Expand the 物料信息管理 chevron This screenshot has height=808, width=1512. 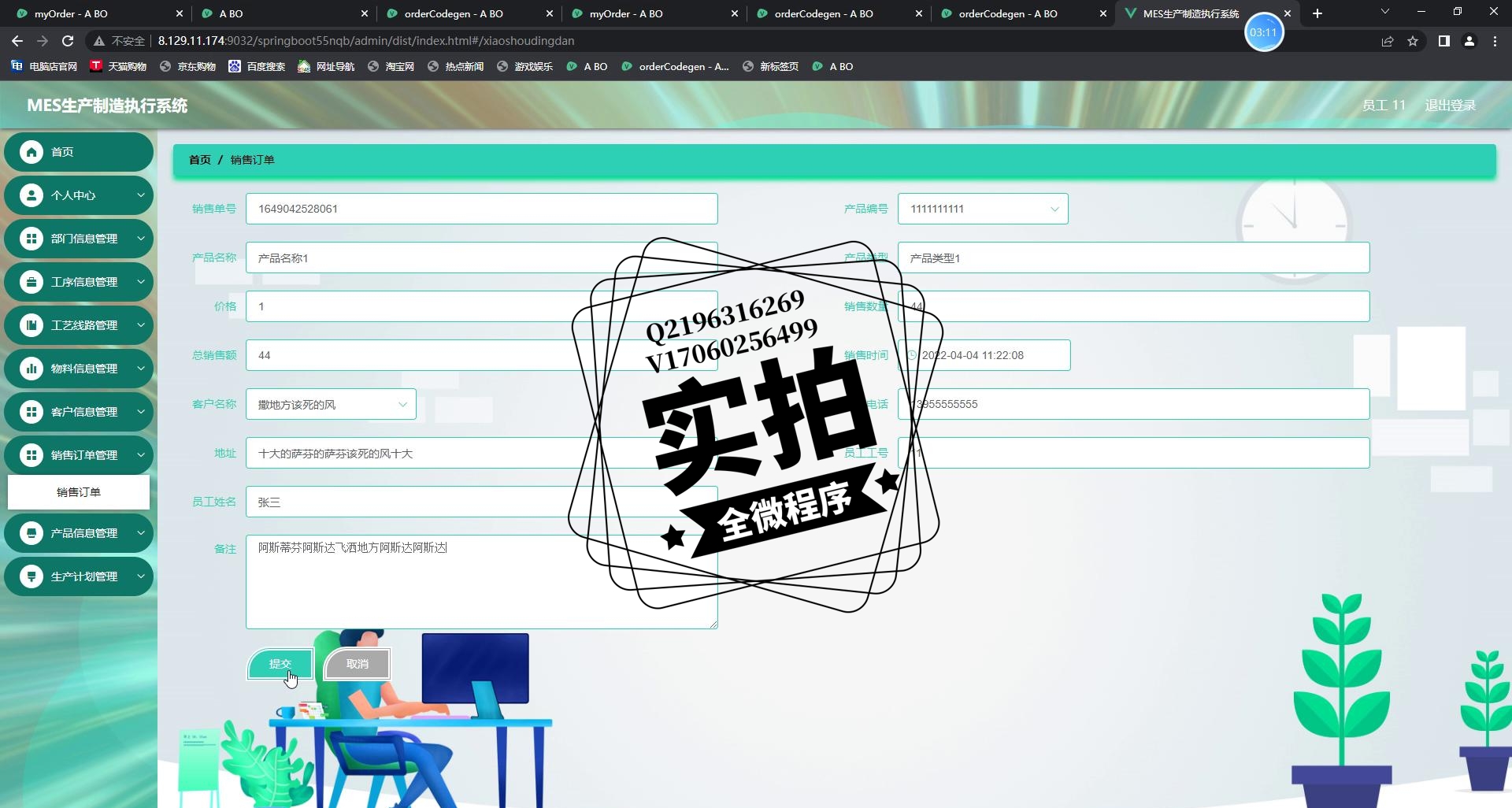click(x=141, y=369)
